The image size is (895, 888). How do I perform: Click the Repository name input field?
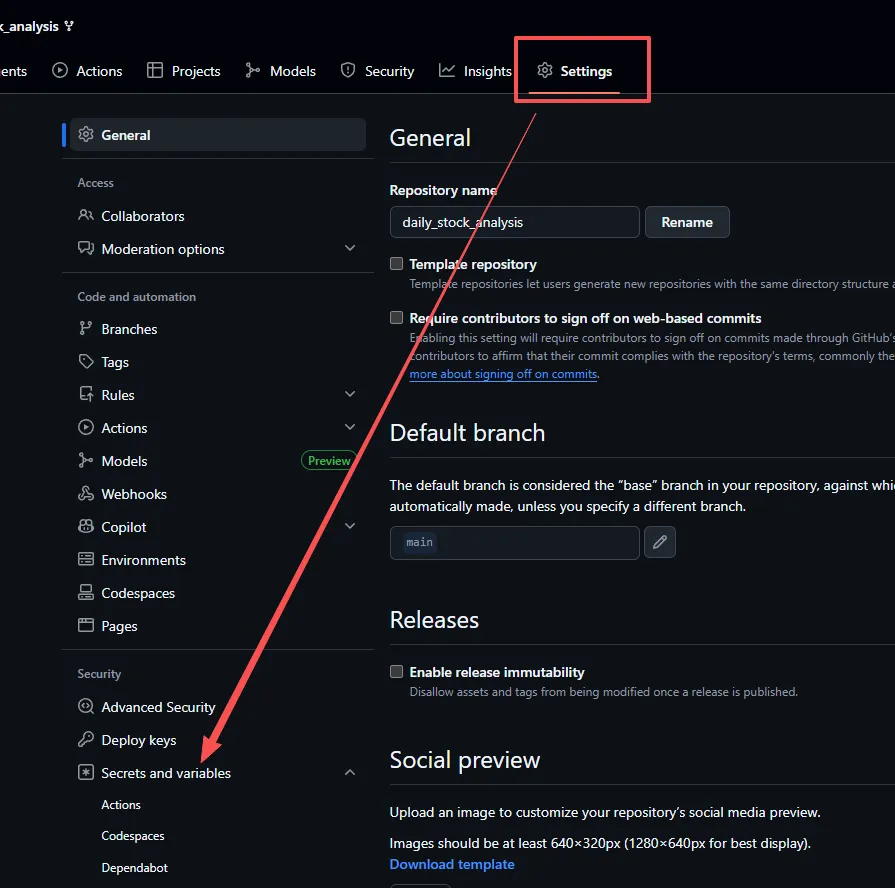(514, 222)
